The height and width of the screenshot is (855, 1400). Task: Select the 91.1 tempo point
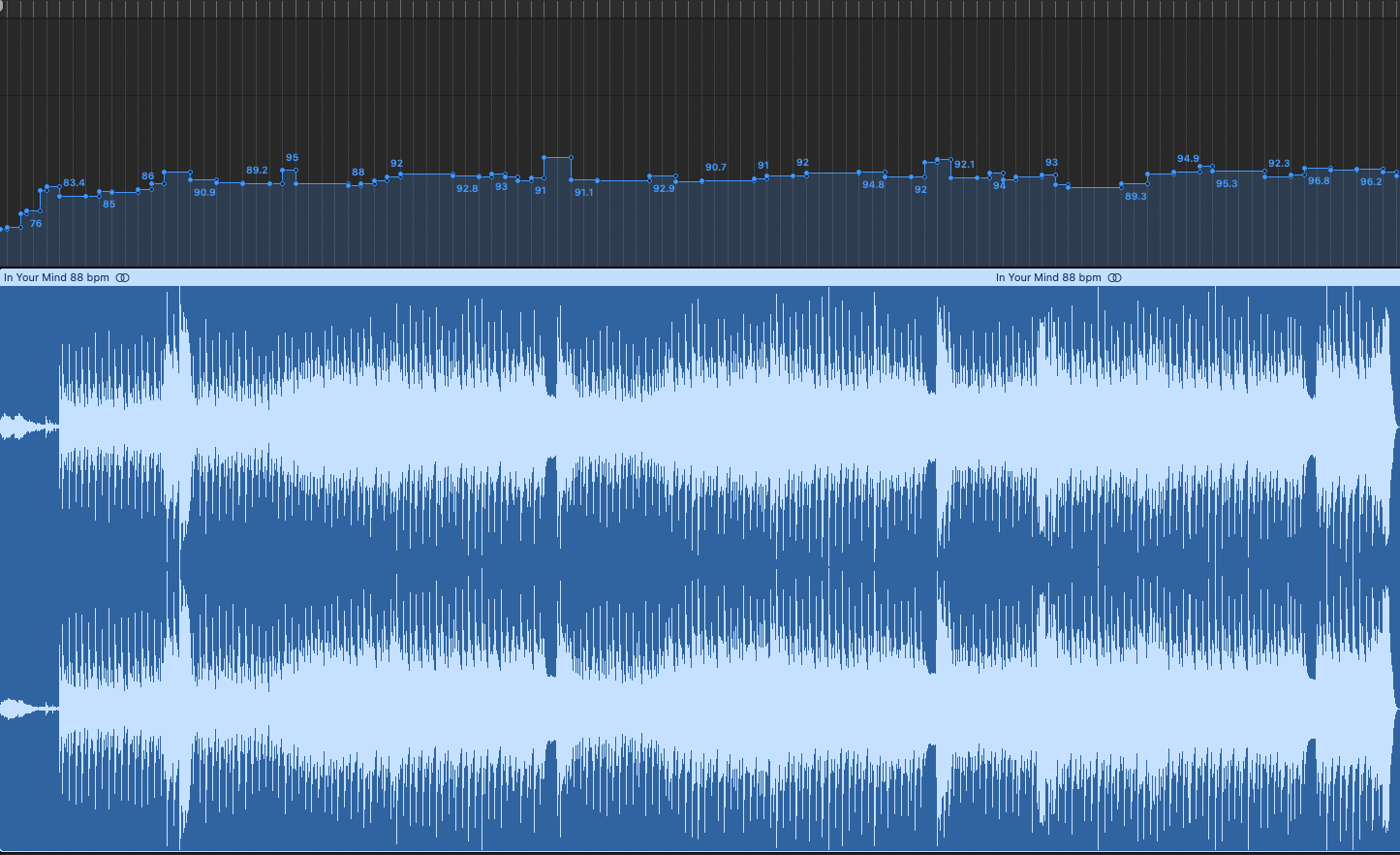point(583,193)
